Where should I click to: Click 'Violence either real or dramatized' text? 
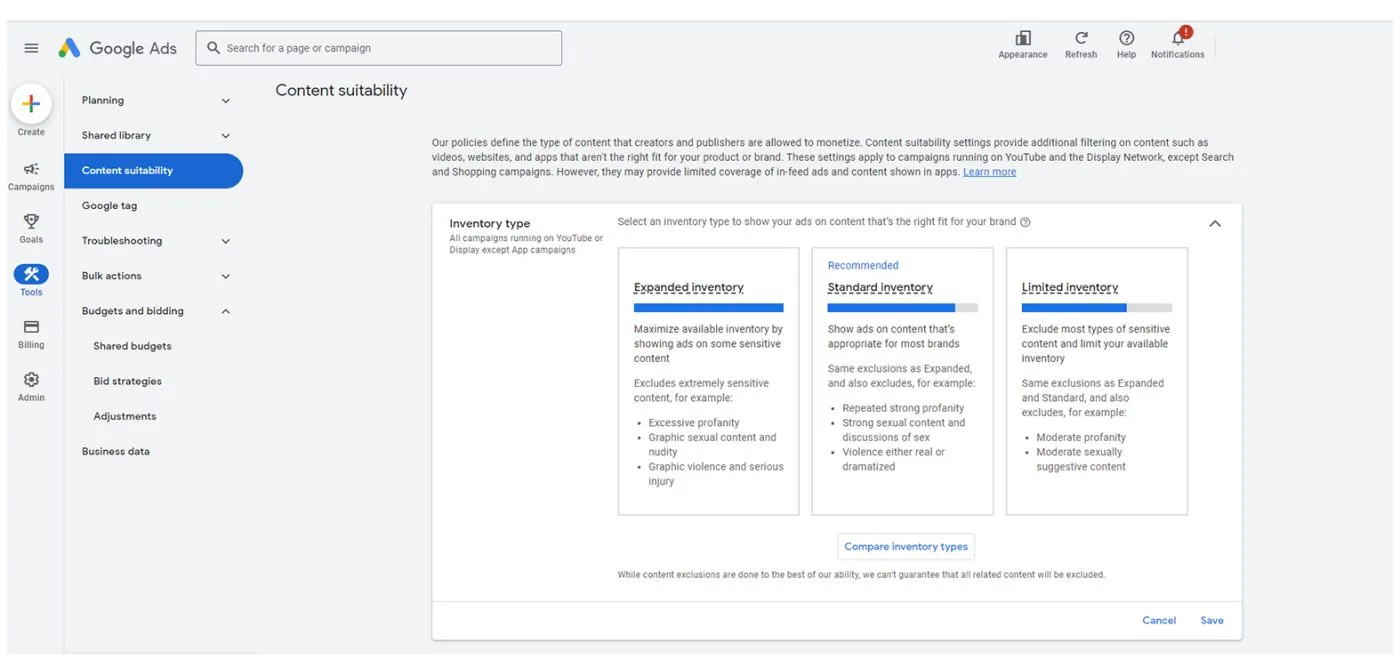click(x=893, y=459)
